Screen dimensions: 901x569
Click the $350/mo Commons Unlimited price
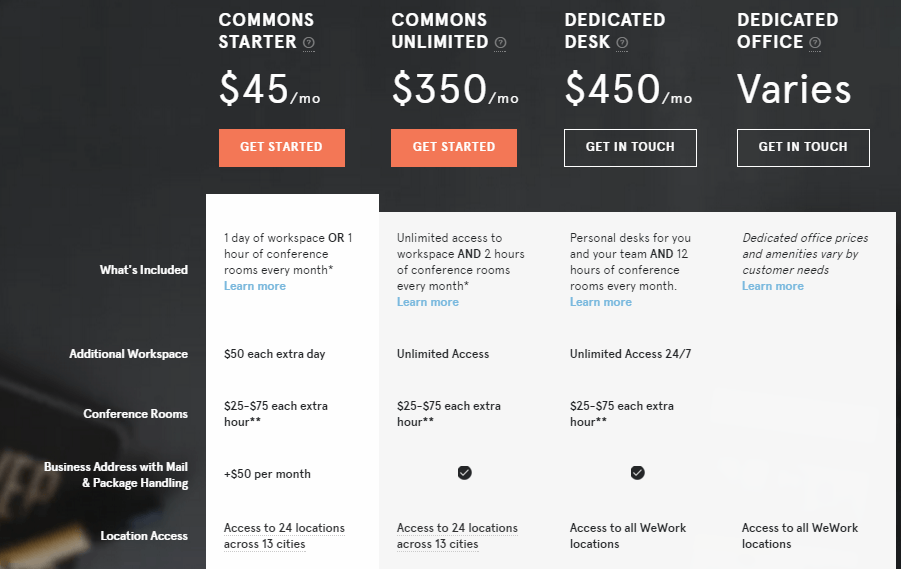tap(455, 89)
